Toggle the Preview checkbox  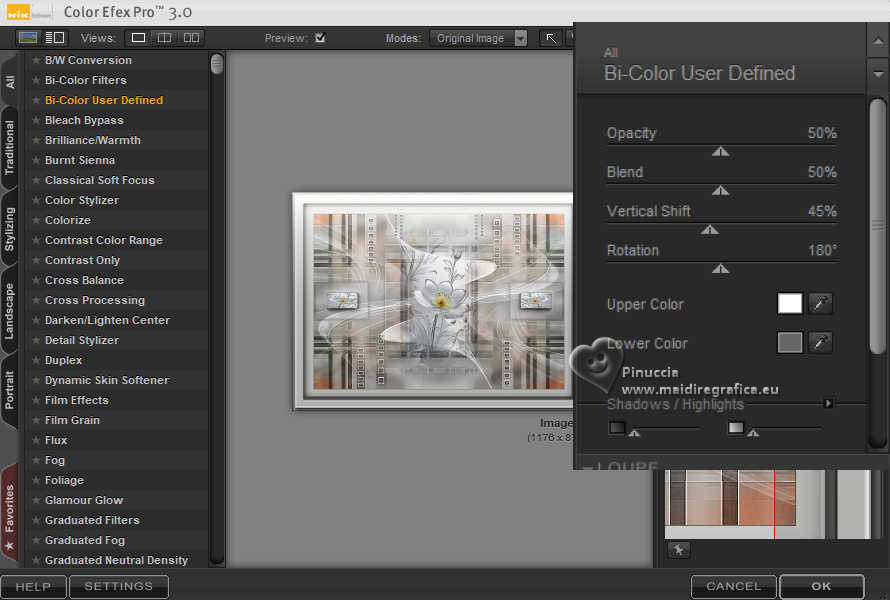pyautogui.click(x=320, y=38)
